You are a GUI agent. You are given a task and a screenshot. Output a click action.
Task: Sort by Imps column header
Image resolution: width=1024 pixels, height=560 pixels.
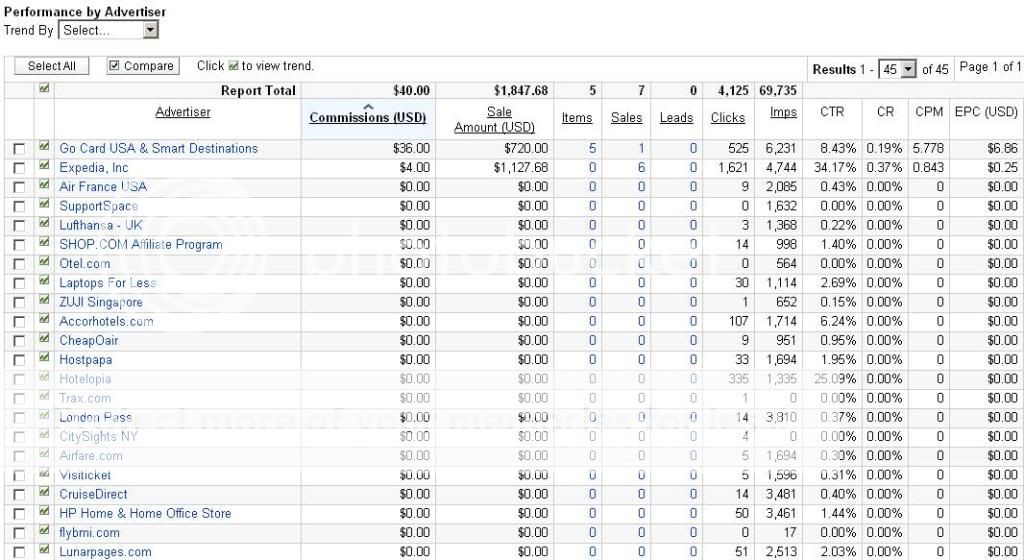[x=783, y=112]
